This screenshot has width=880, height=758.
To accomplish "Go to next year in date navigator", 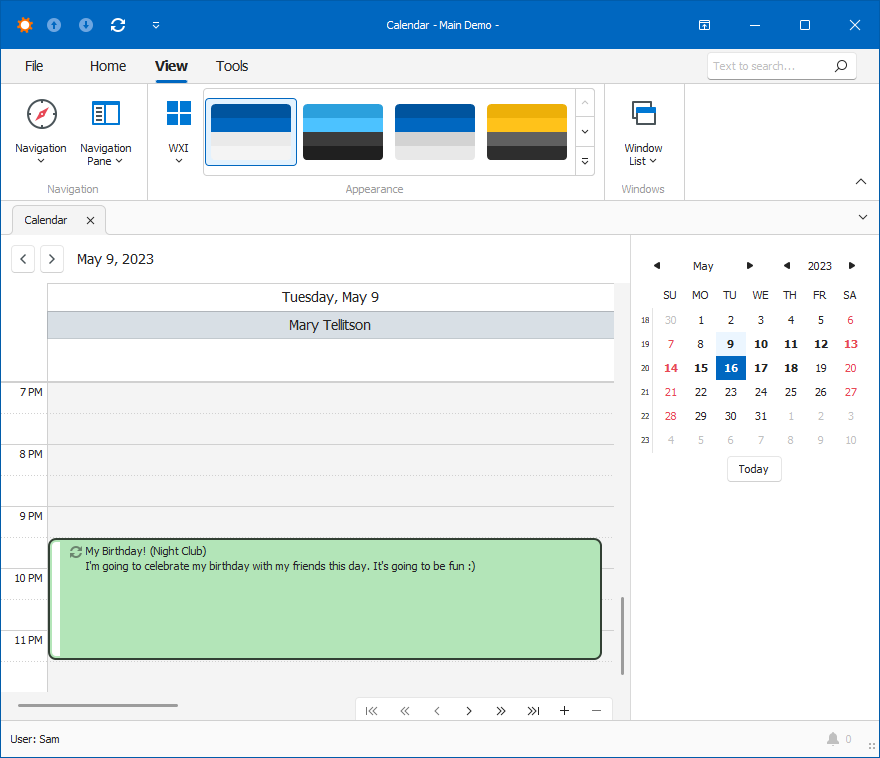I will (x=852, y=265).
